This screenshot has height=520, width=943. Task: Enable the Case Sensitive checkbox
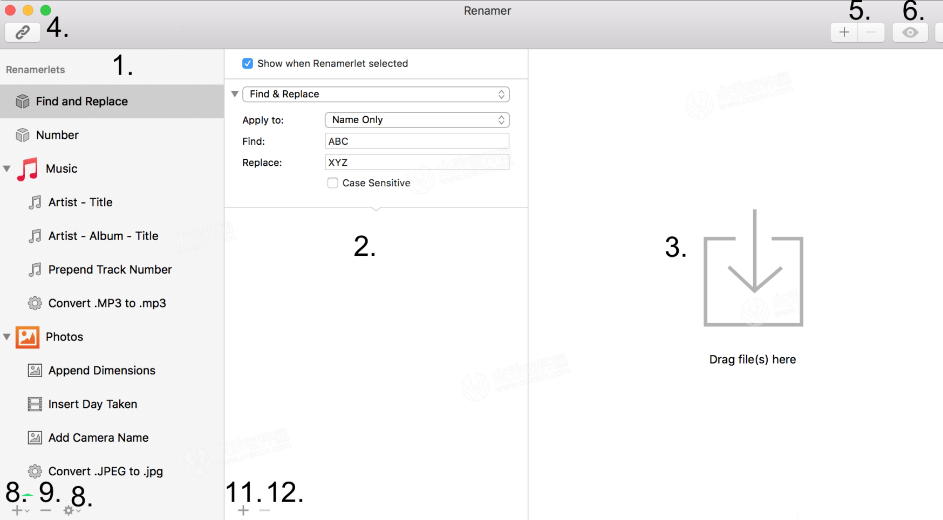point(333,183)
